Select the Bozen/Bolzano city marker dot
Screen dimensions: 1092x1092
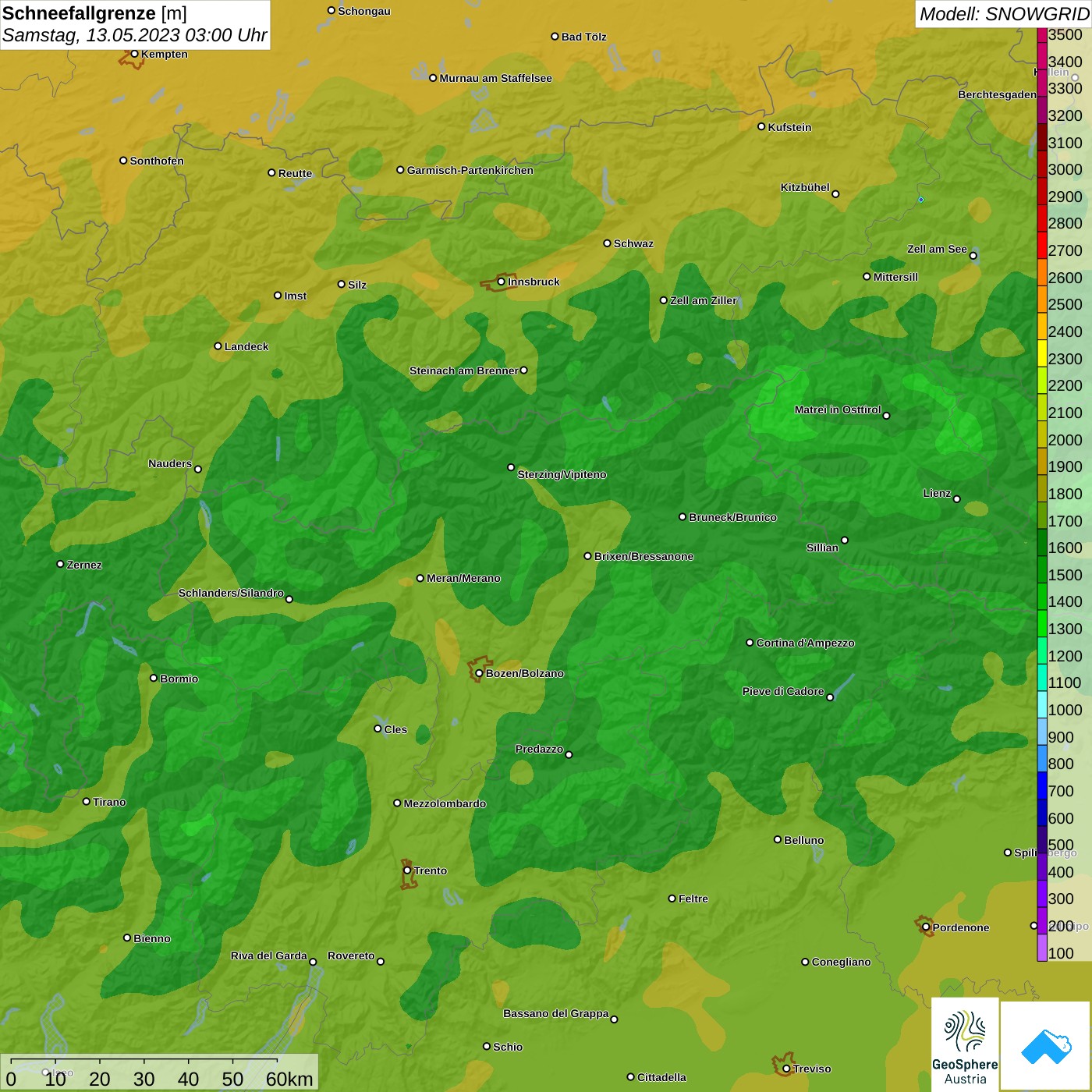(x=479, y=673)
